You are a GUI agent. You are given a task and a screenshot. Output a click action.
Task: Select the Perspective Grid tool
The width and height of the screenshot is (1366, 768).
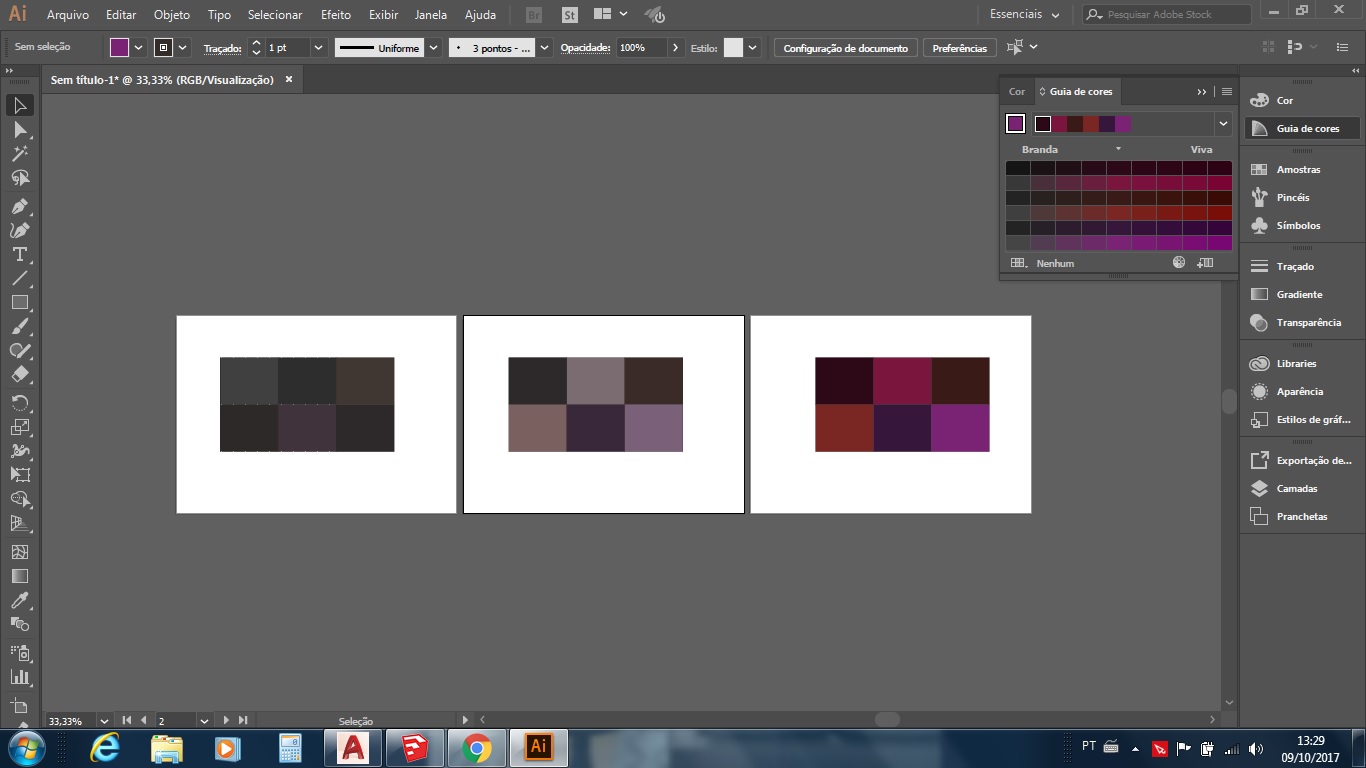pyautogui.click(x=19, y=523)
